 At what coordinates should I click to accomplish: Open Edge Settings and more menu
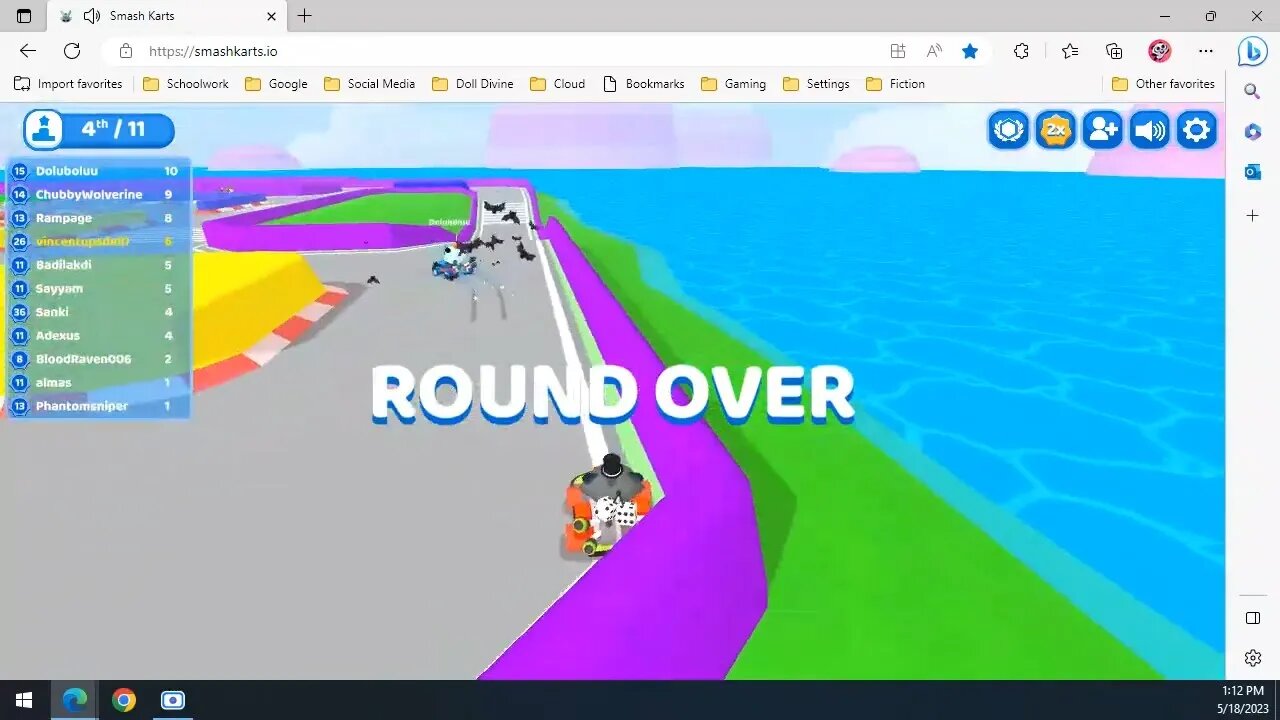[x=1206, y=51]
